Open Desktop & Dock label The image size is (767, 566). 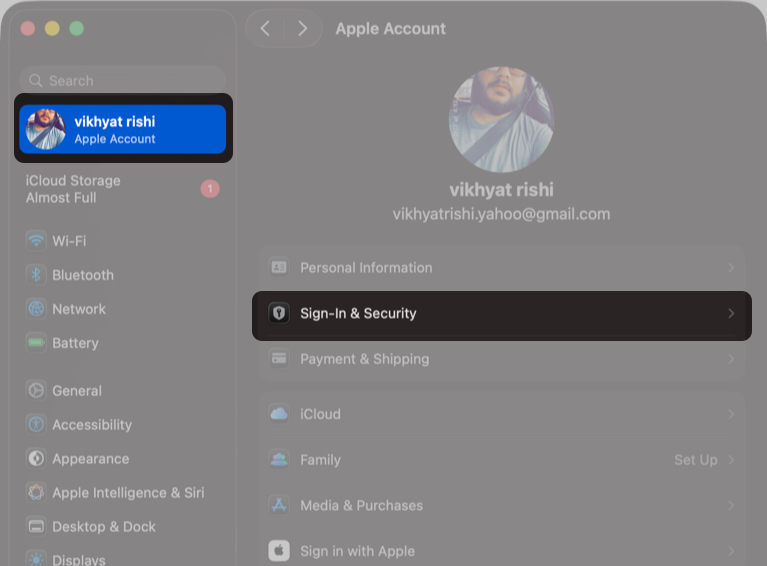click(104, 527)
